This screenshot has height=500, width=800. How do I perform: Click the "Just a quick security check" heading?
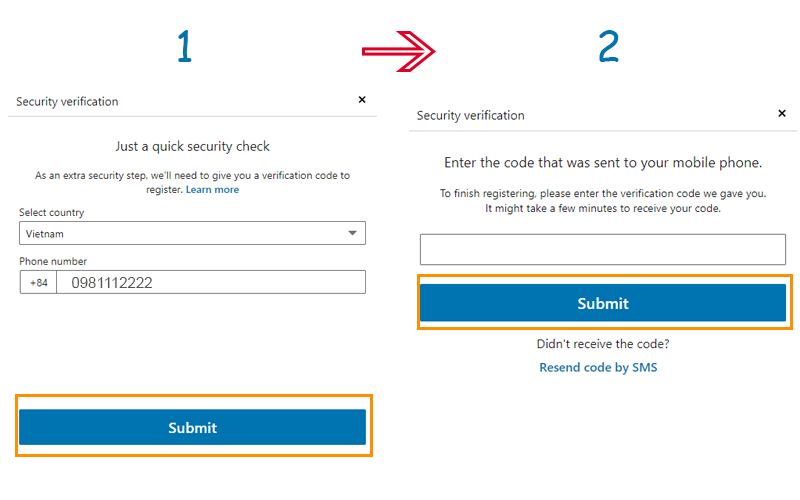(x=192, y=147)
